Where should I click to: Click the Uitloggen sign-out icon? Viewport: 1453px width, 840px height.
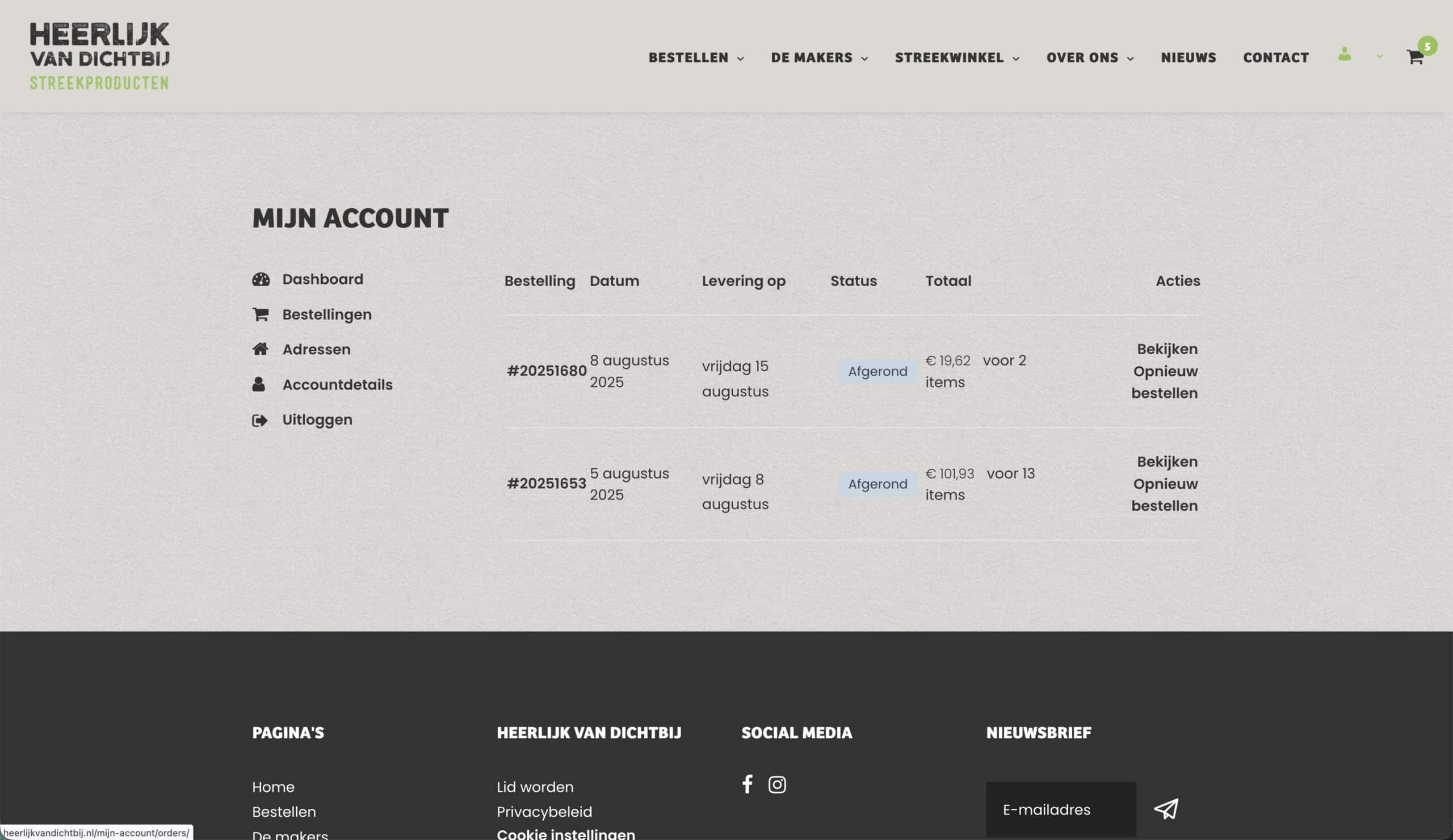[260, 421]
